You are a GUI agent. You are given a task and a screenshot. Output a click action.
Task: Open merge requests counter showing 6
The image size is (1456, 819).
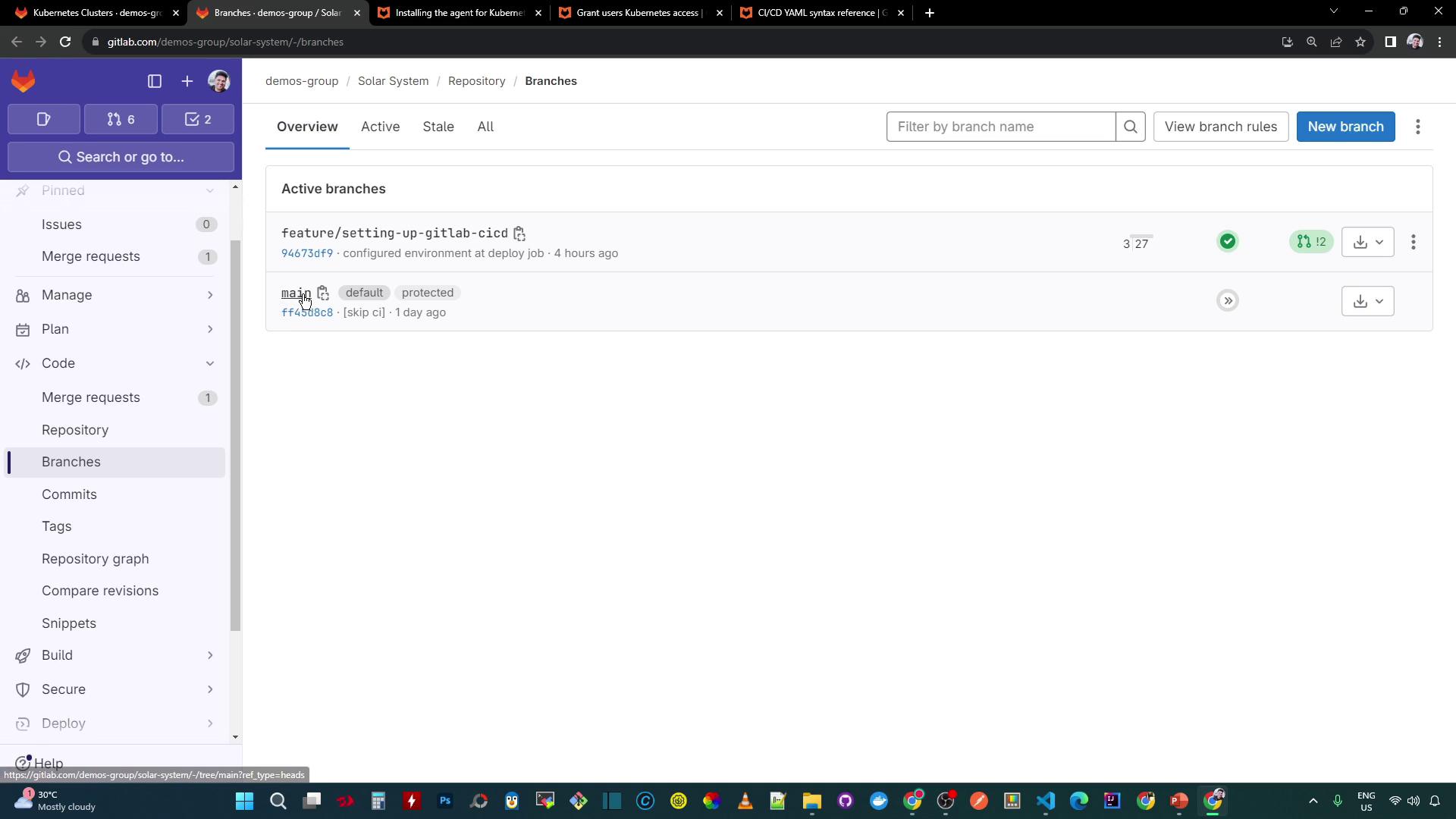click(x=121, y=119)
